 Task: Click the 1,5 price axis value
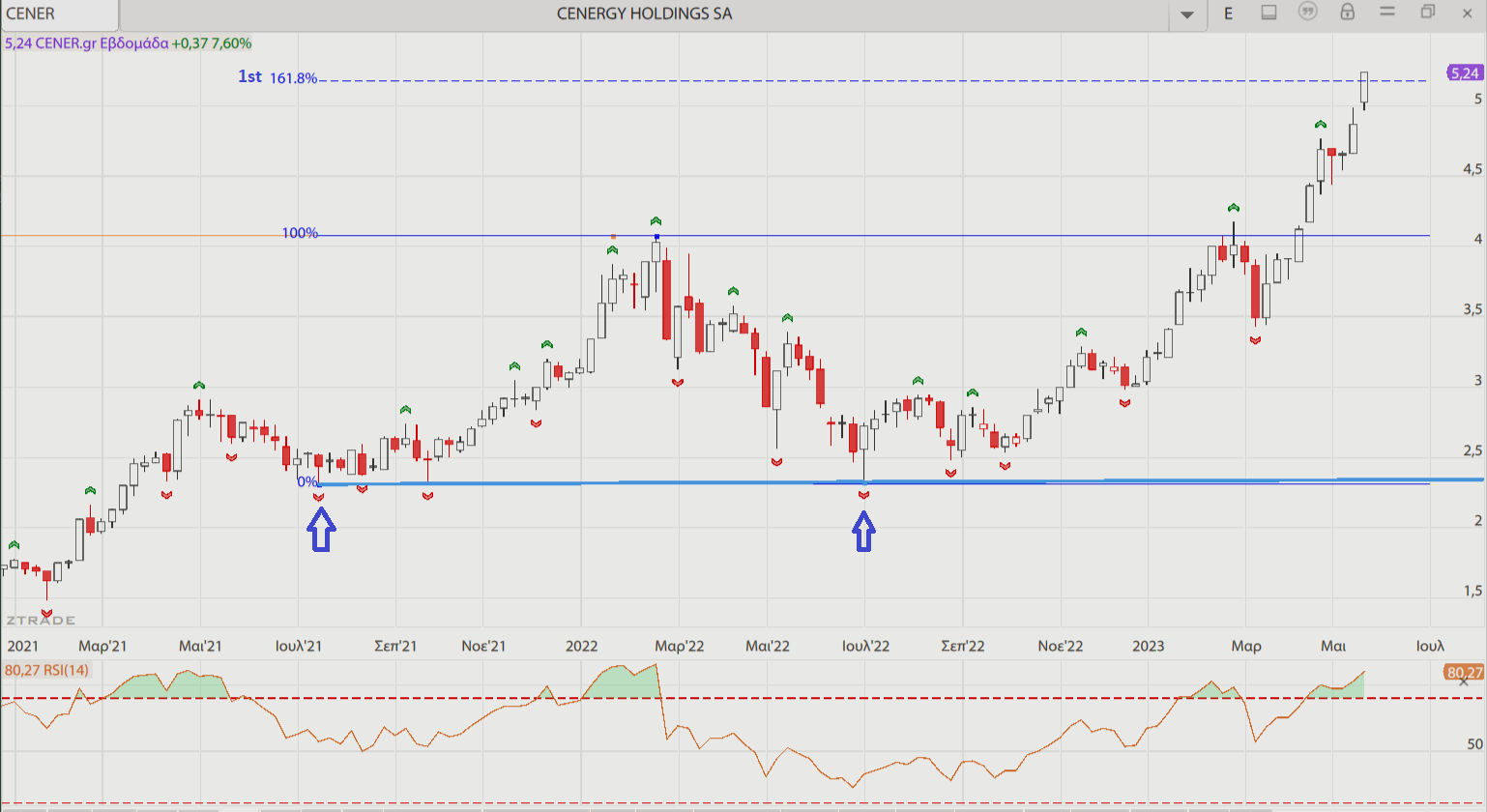click(x=1472, y=591)
